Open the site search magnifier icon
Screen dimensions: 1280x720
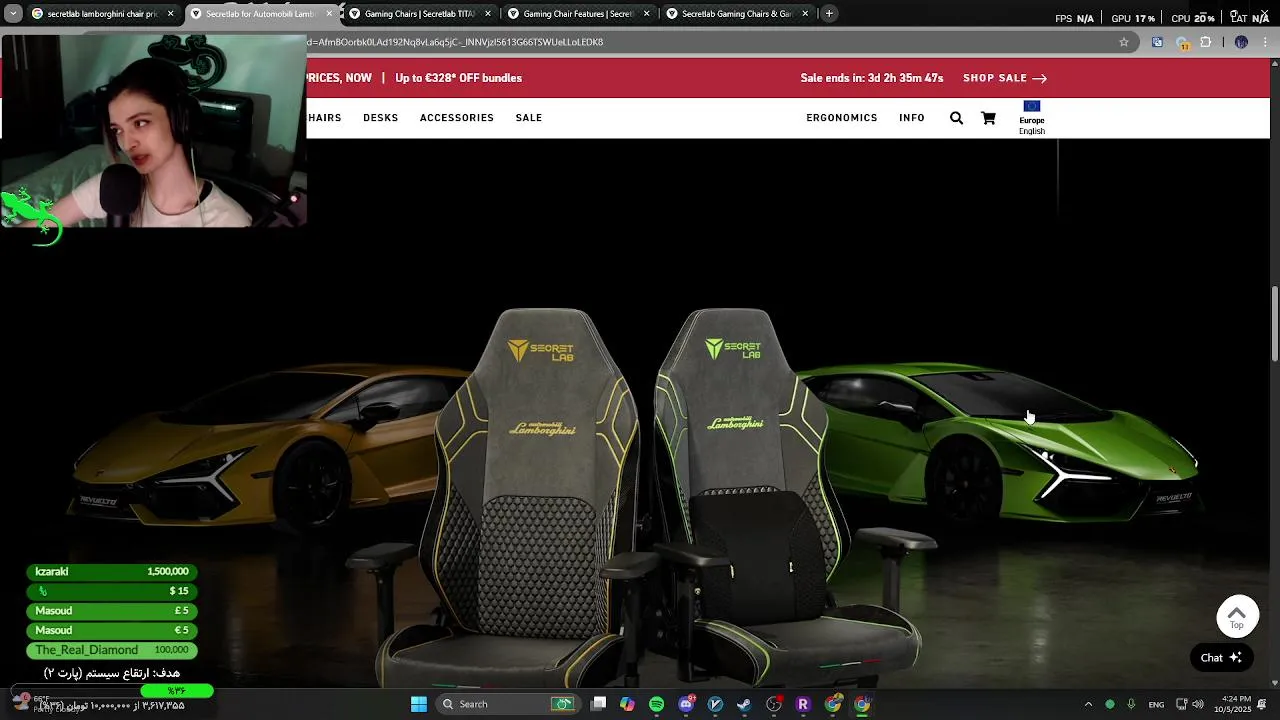[x=956, y=118]
